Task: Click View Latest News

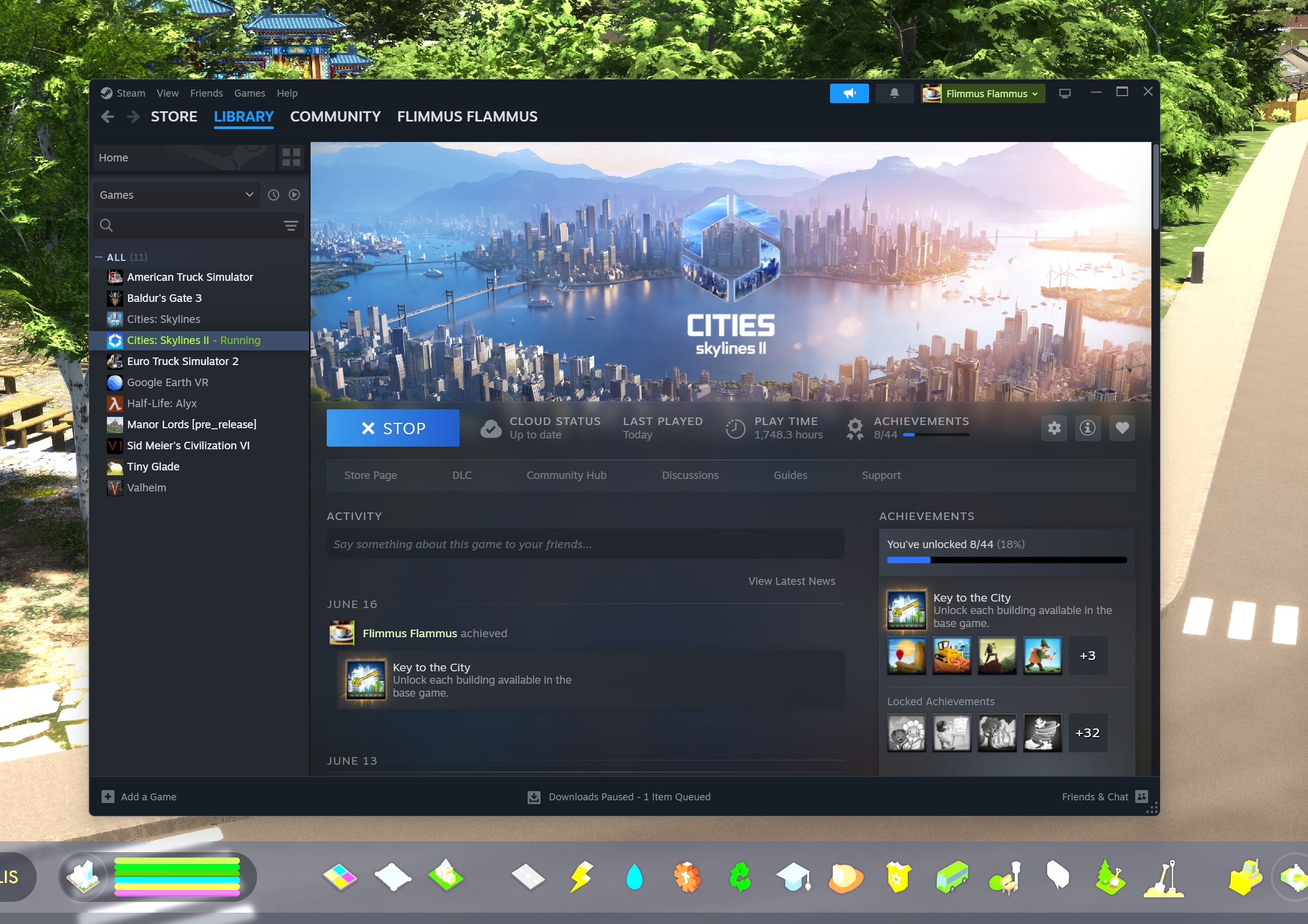Action: [791, 581]
